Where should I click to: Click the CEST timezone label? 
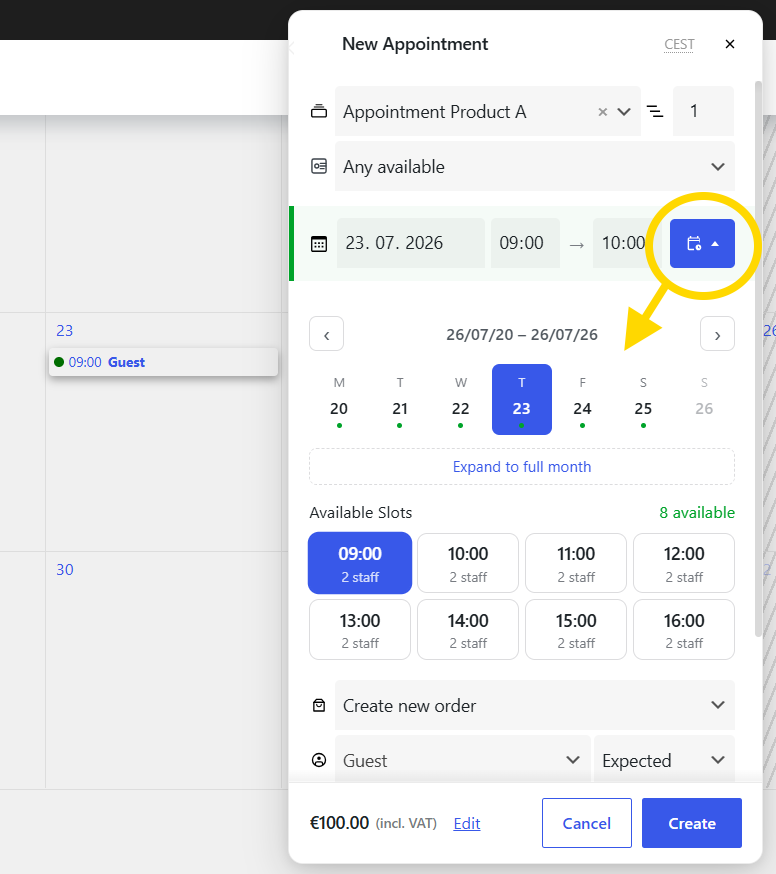coord(679,44)
